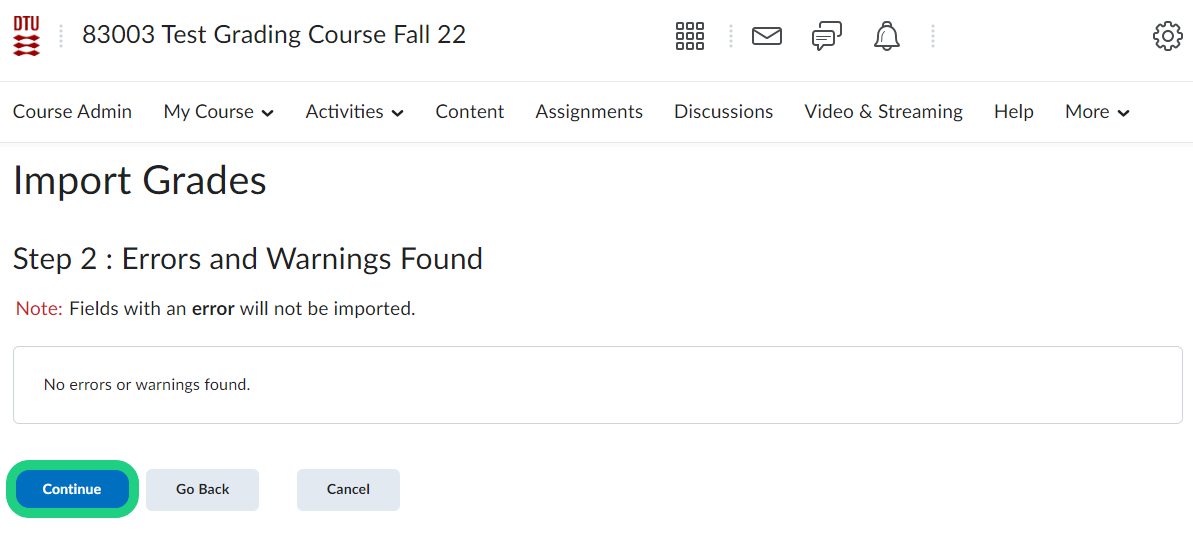Open the 83003 Test Grading Course link
The image size is (1193, 553).
274,35
